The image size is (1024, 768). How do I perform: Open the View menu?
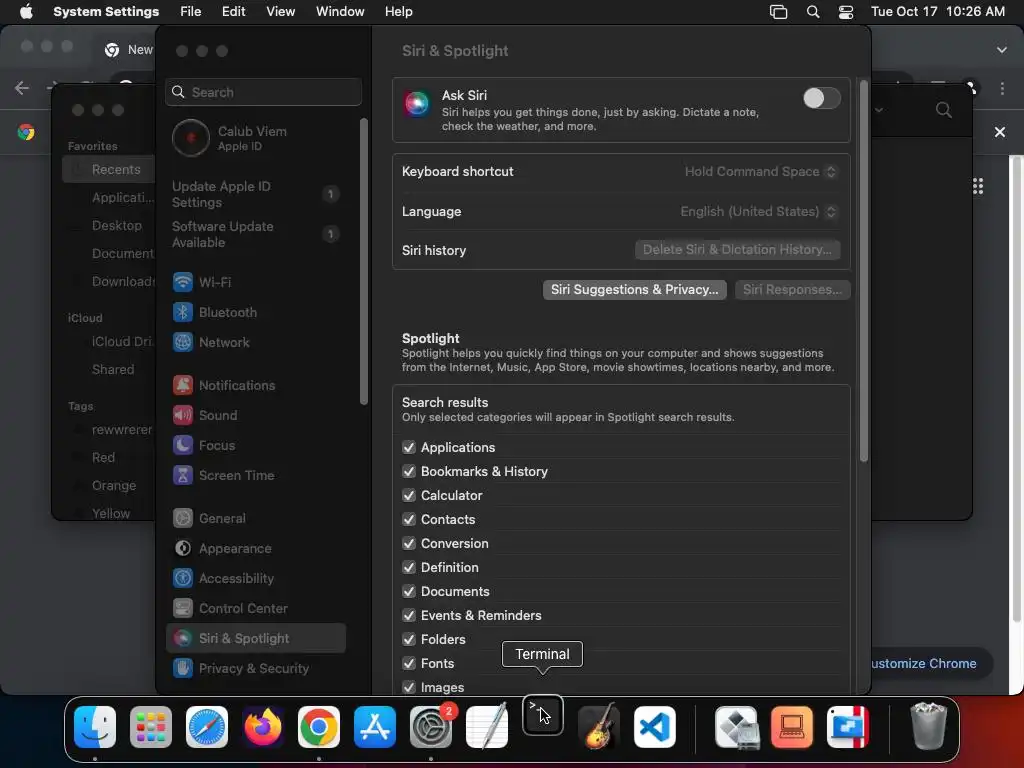pos(280,12)
